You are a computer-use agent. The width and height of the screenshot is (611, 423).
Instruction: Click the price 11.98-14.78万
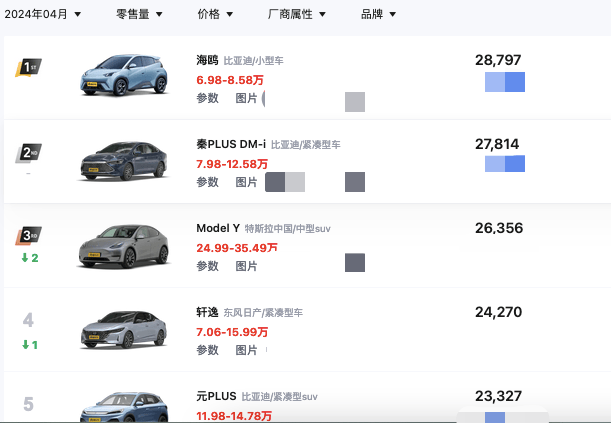coord(234,416)
